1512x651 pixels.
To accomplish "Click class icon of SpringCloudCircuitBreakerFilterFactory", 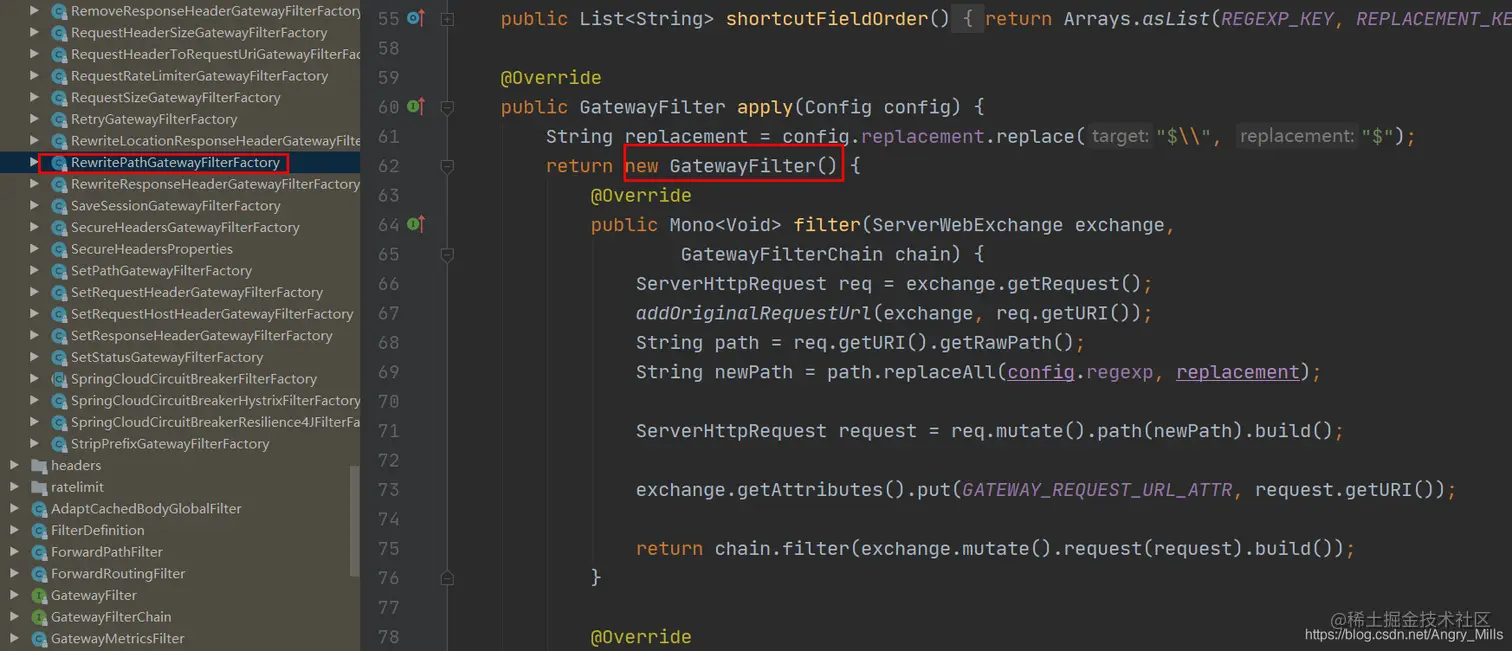I will (59, 379).
